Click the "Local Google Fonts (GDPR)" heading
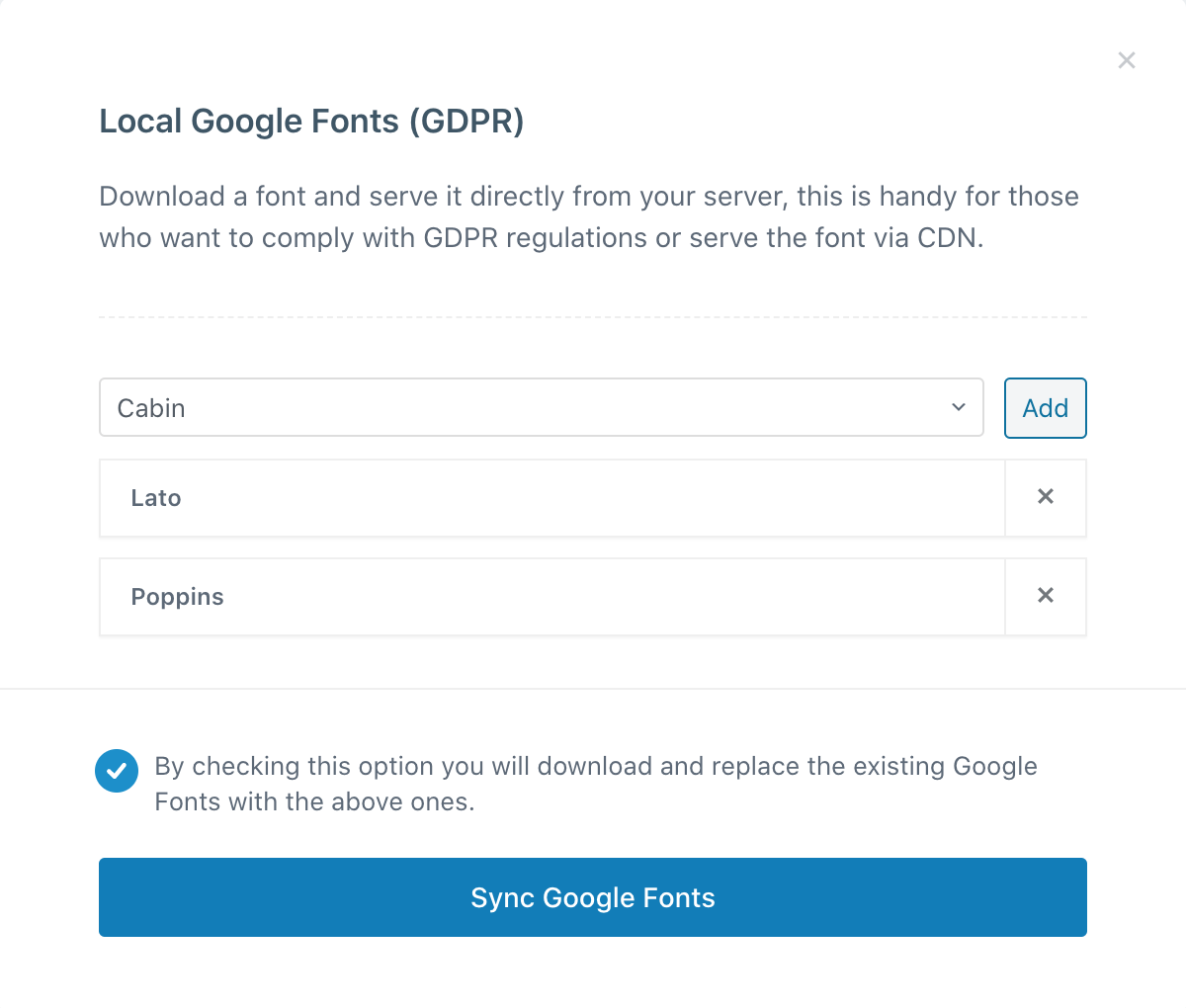 pos(311,122)
